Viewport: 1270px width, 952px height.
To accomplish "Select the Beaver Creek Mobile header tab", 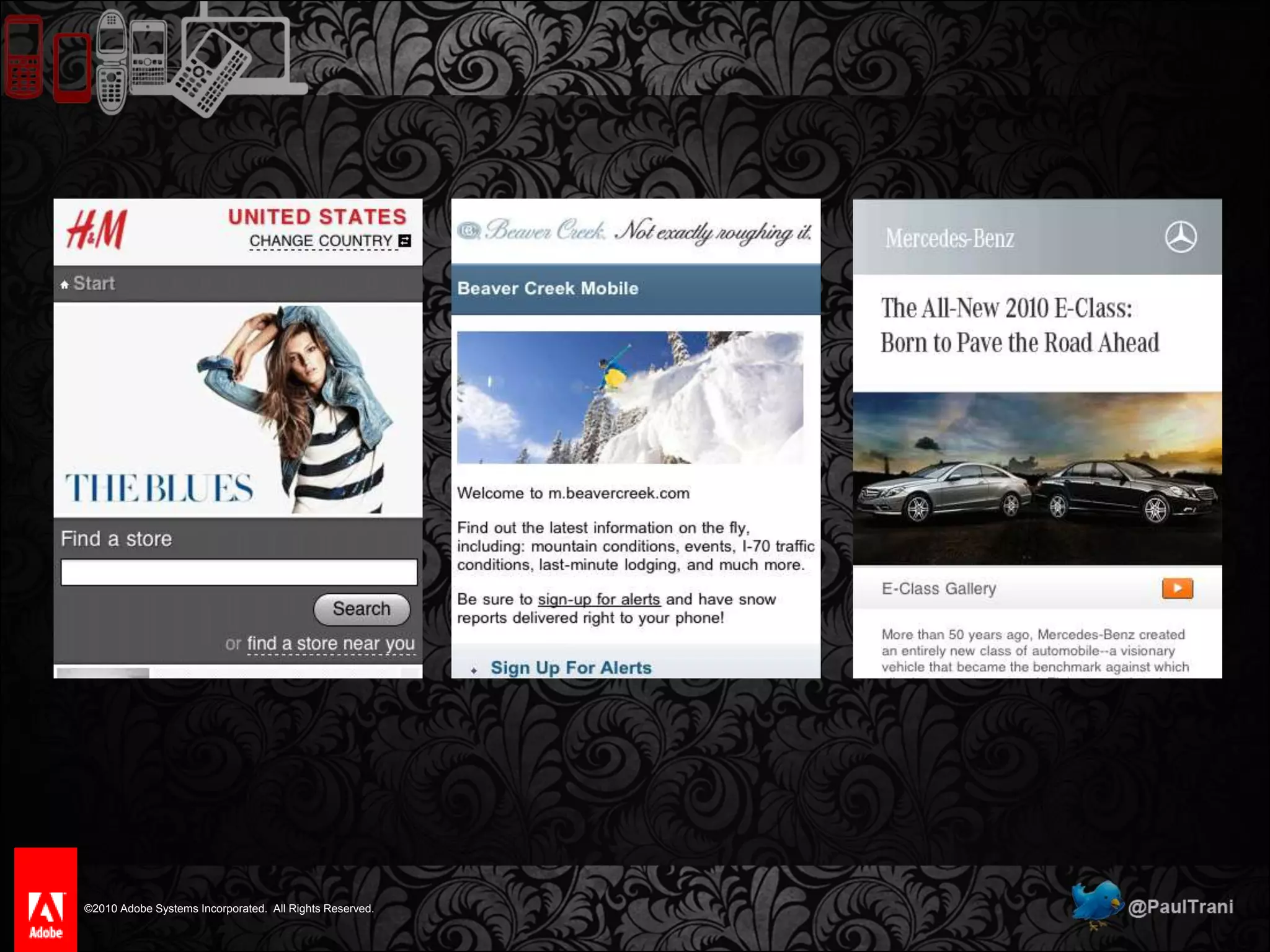I will tap(548, 288).
